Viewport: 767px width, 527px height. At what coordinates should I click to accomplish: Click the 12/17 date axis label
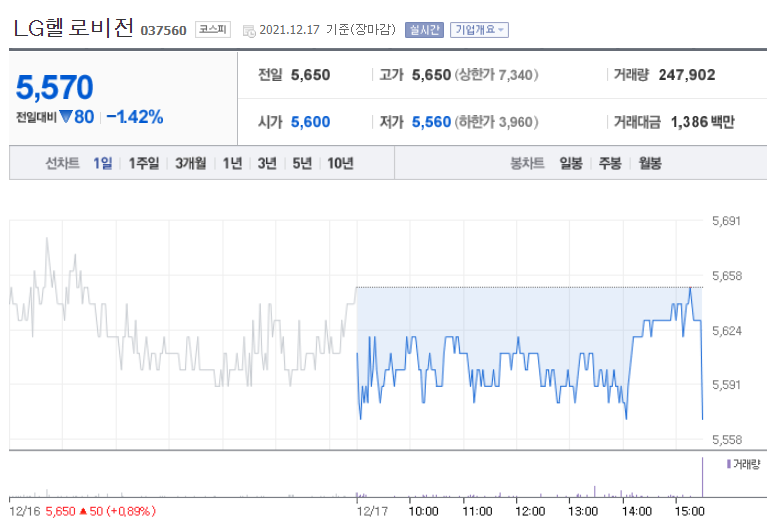(372, 511)
